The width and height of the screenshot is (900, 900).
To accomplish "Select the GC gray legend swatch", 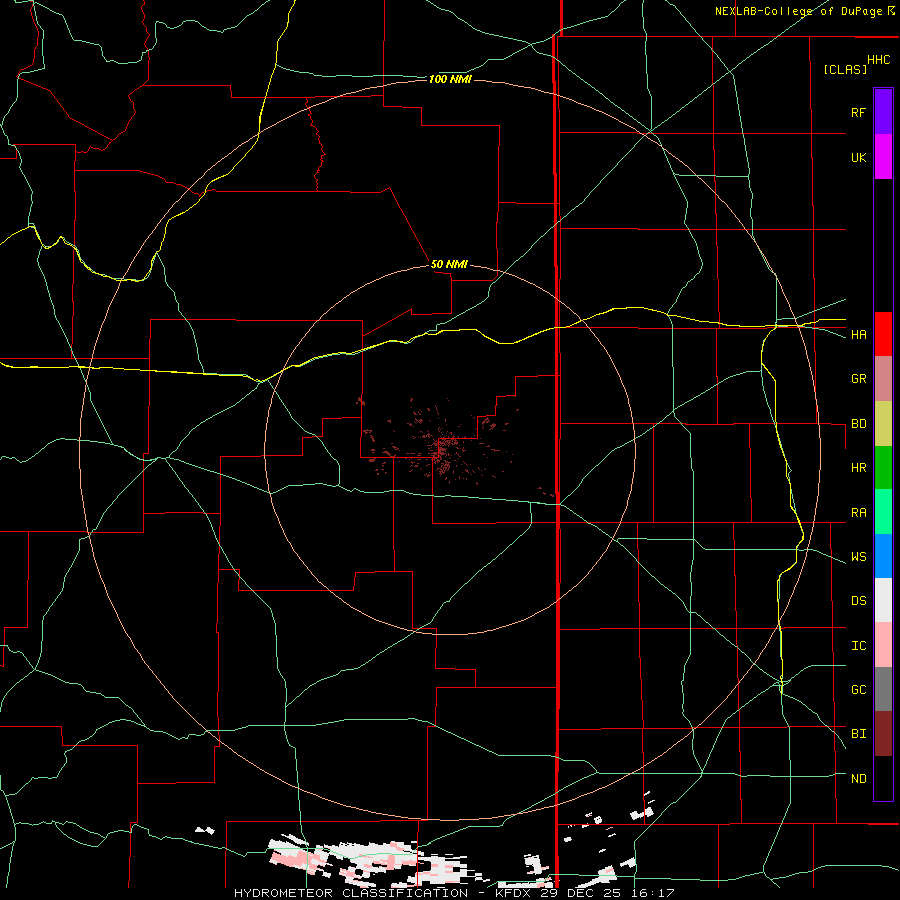I will click(883, 689).
